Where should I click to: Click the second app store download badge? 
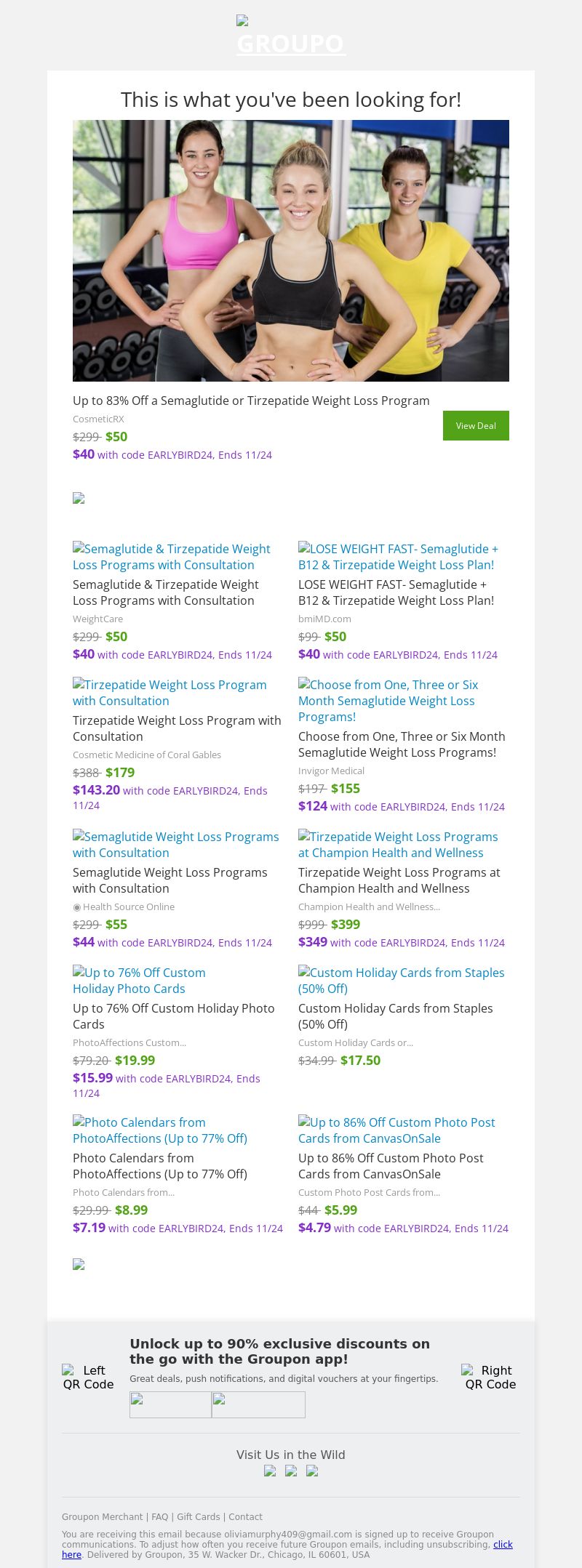point(258,1404)
